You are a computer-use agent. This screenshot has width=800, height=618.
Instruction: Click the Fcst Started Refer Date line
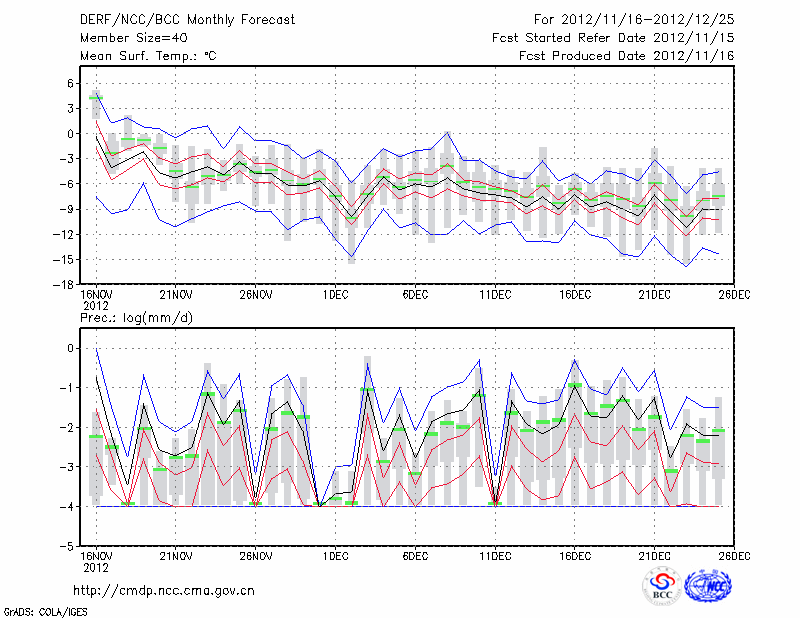coord(613,38)
